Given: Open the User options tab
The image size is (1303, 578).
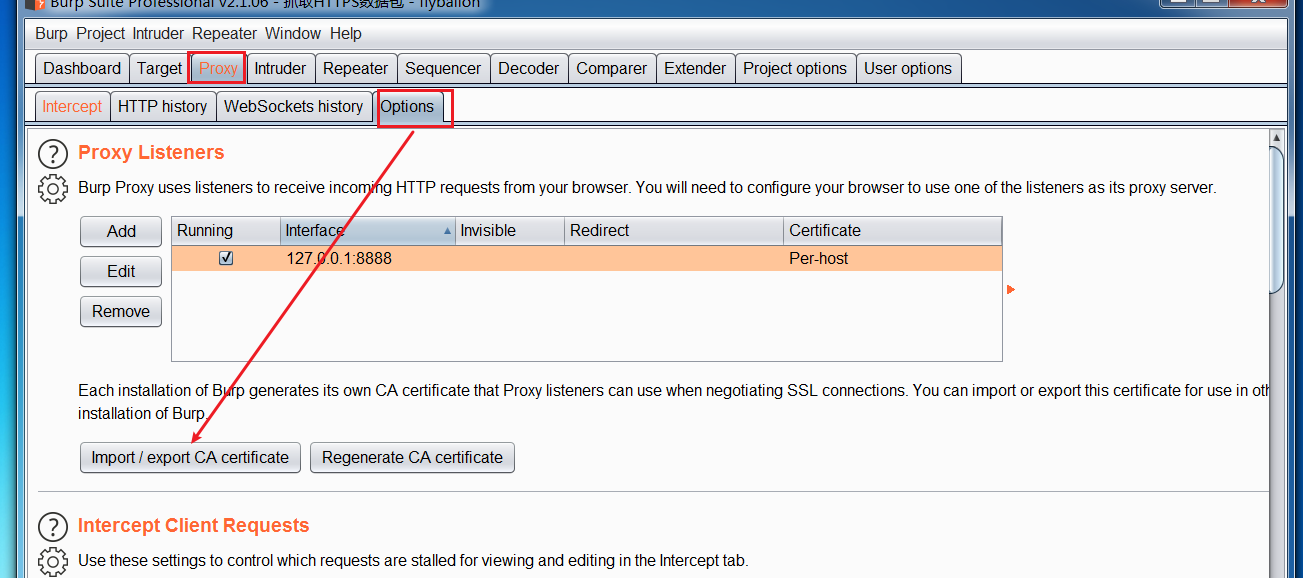Looking at the screenshot, I should click(908, 68).
